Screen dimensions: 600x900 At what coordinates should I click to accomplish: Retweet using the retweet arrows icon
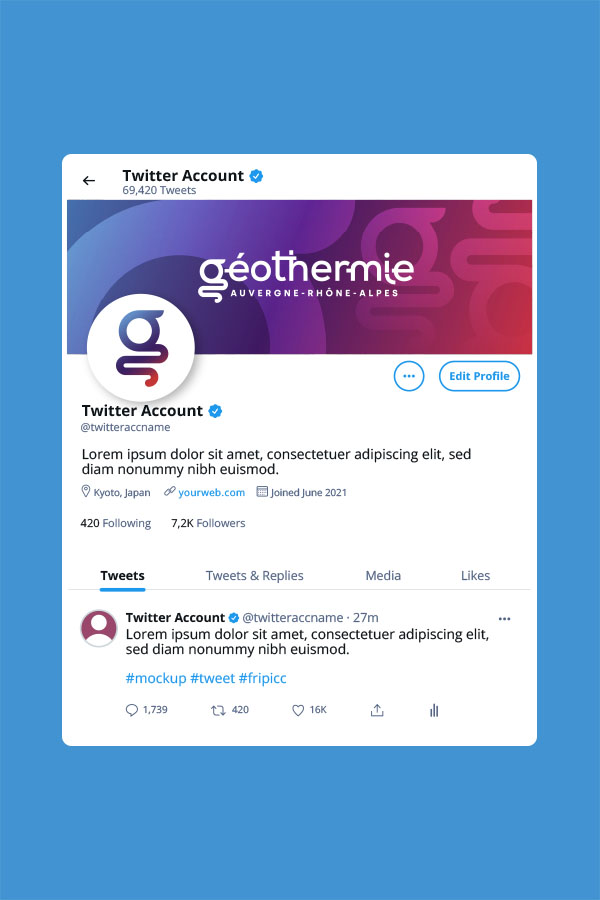click(x=218, y=711)
